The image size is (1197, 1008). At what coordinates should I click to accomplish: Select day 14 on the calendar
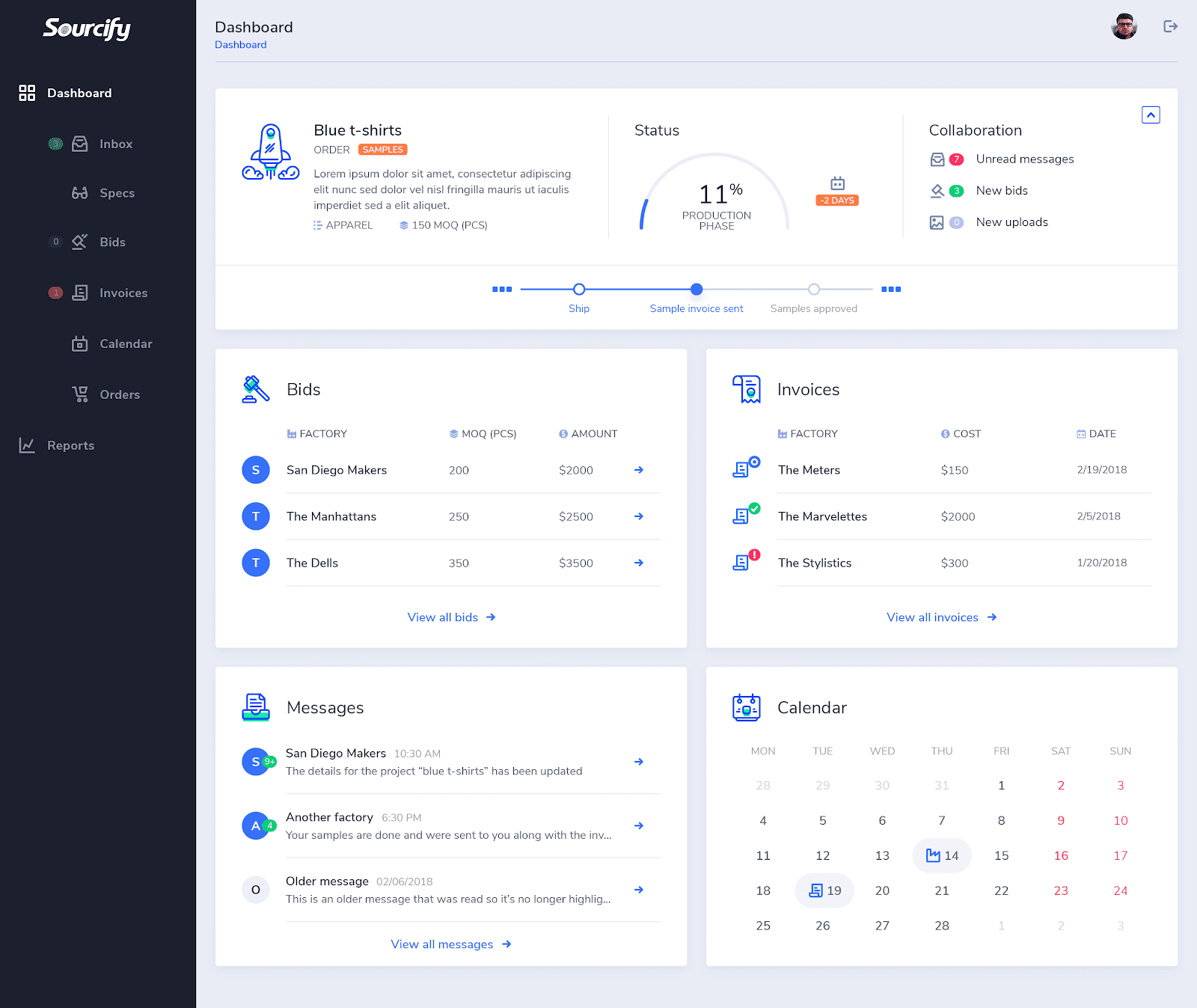(x=941, y=855)
